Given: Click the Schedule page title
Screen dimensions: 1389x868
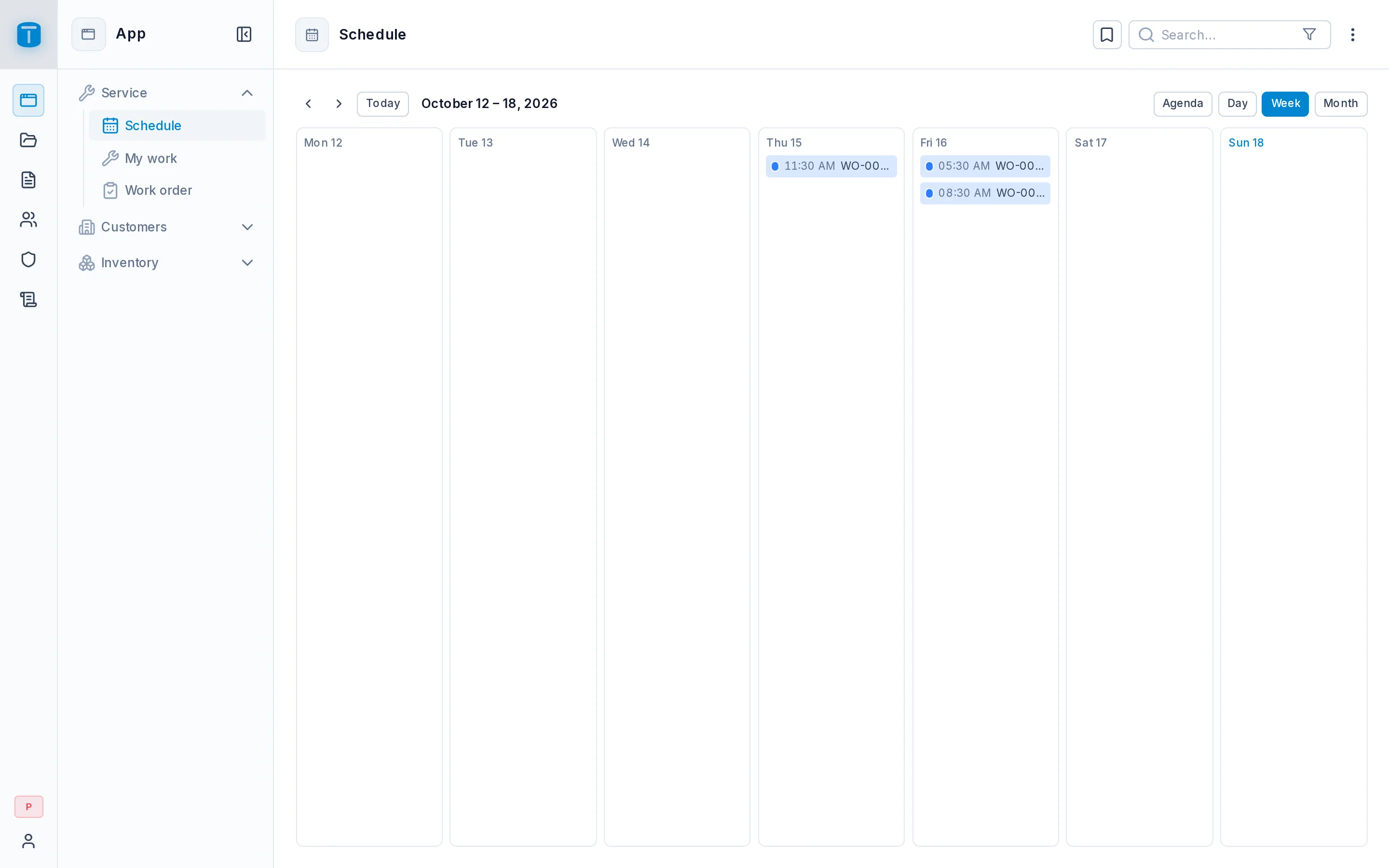Looking at the screenshot, I should (x=372, y=34).
